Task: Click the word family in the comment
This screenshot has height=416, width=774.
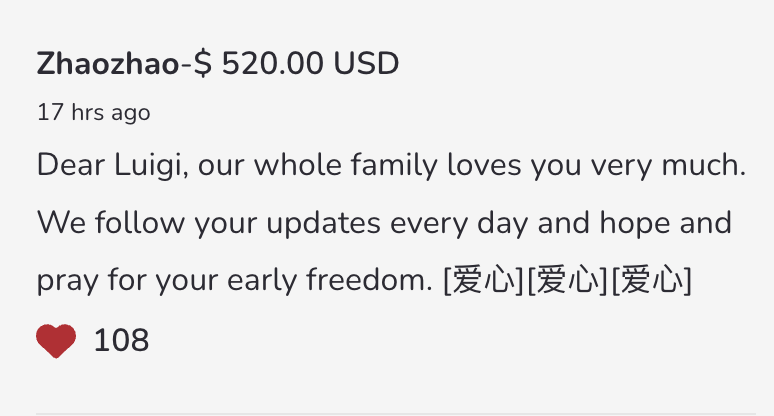Action: 394,165
